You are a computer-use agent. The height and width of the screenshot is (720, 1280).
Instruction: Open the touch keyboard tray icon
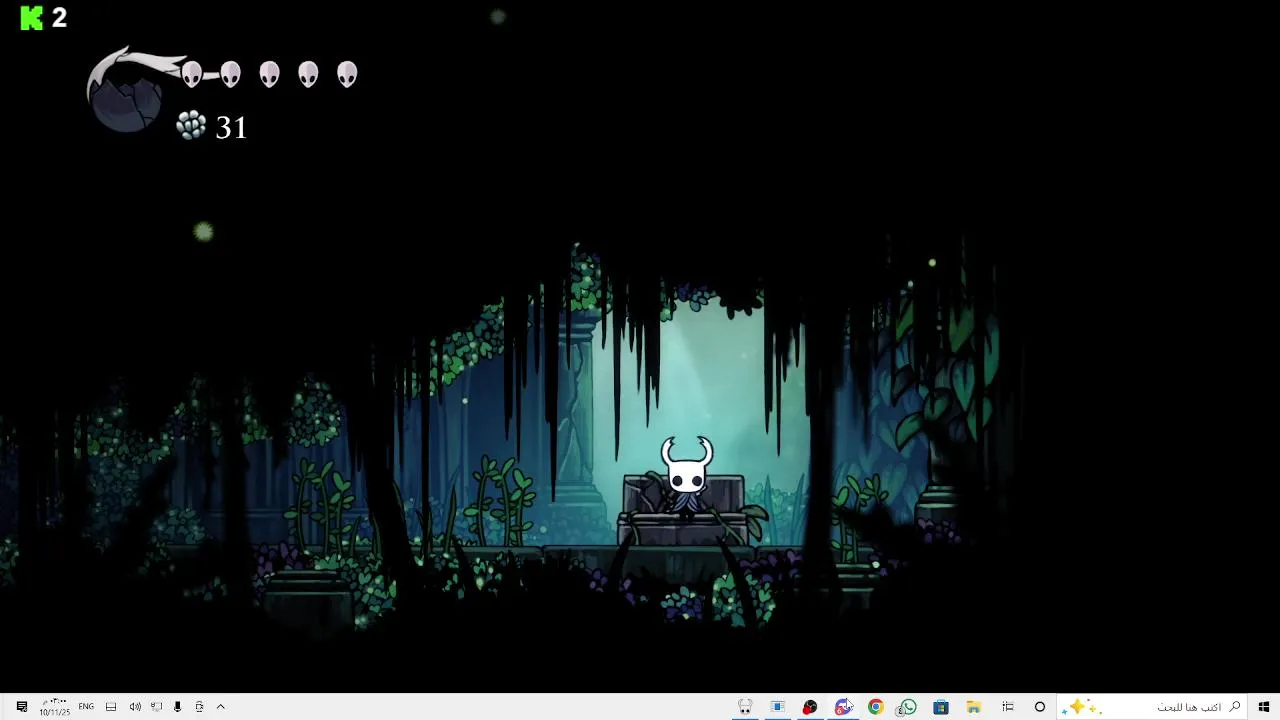(111, 707)
